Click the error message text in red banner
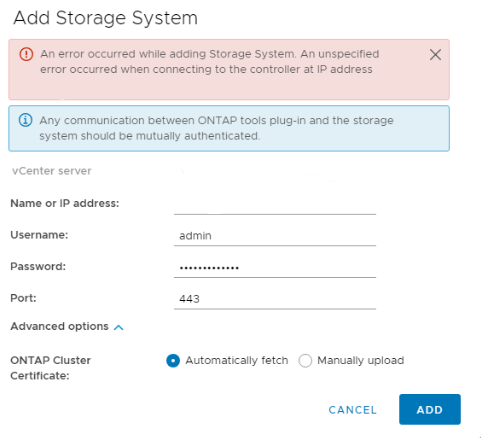 (210, 62)
